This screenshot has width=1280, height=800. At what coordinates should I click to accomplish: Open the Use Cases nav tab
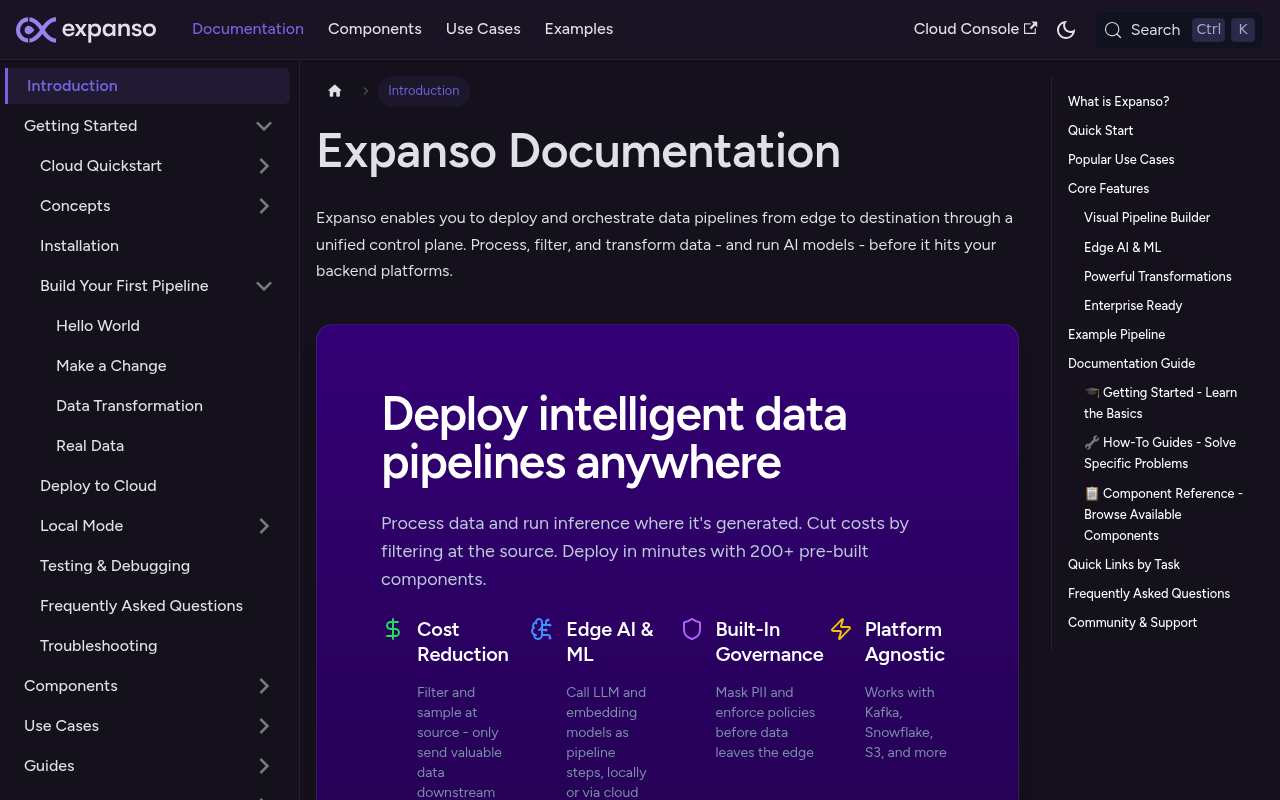coord(483,29)
